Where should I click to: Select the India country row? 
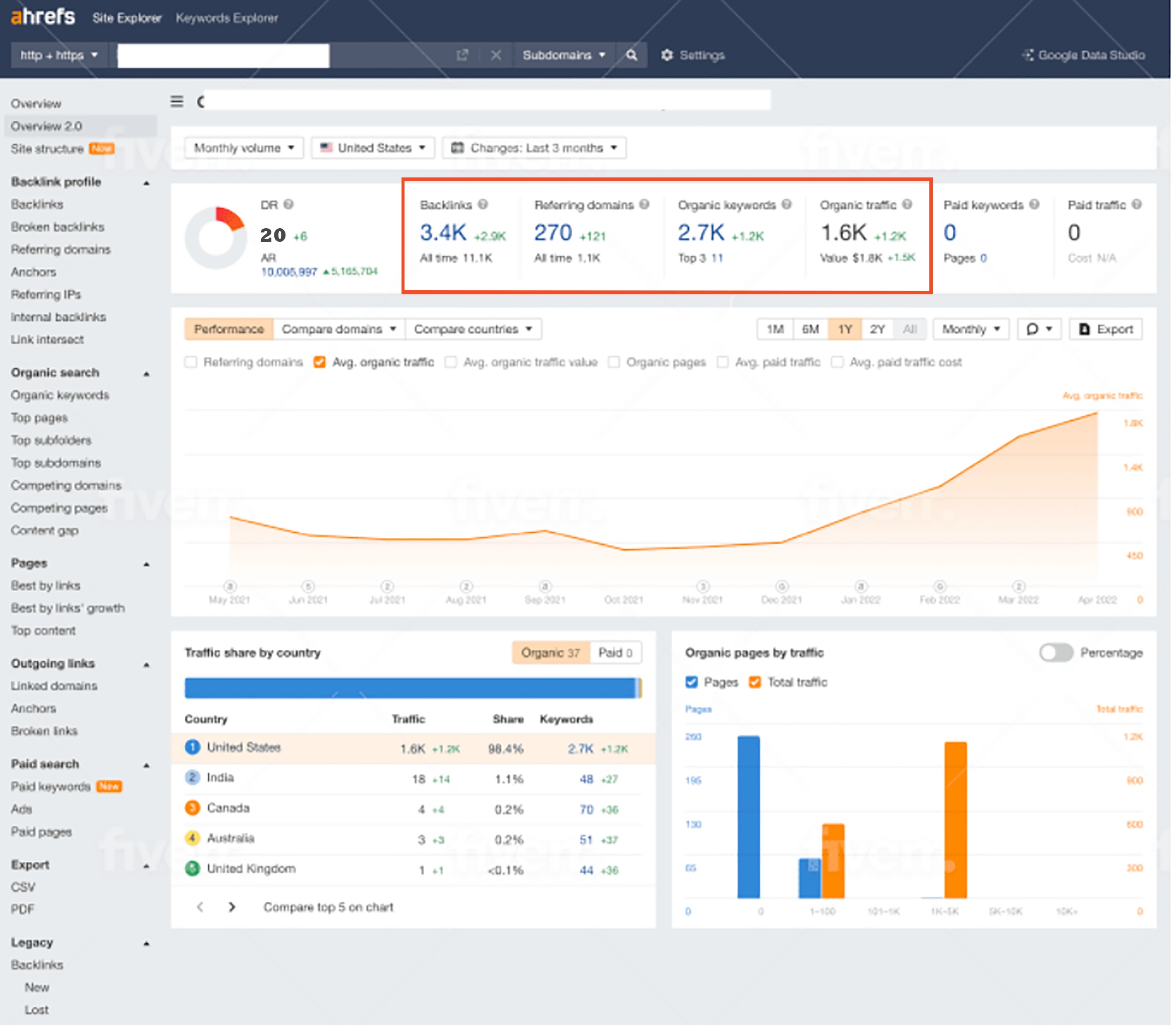click(x=413, y=778)
